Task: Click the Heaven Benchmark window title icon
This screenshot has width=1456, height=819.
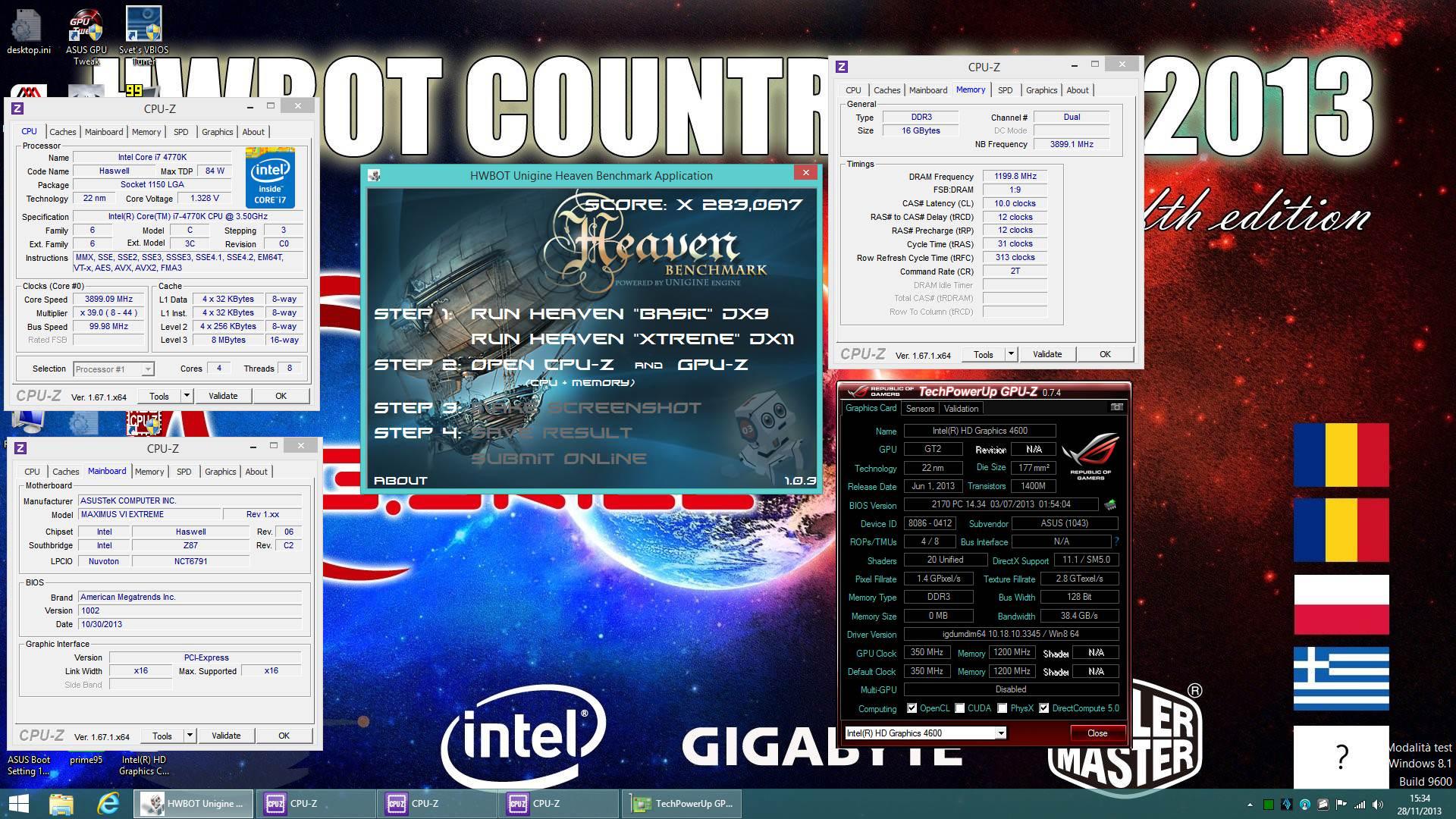Action: click(374, 175)
